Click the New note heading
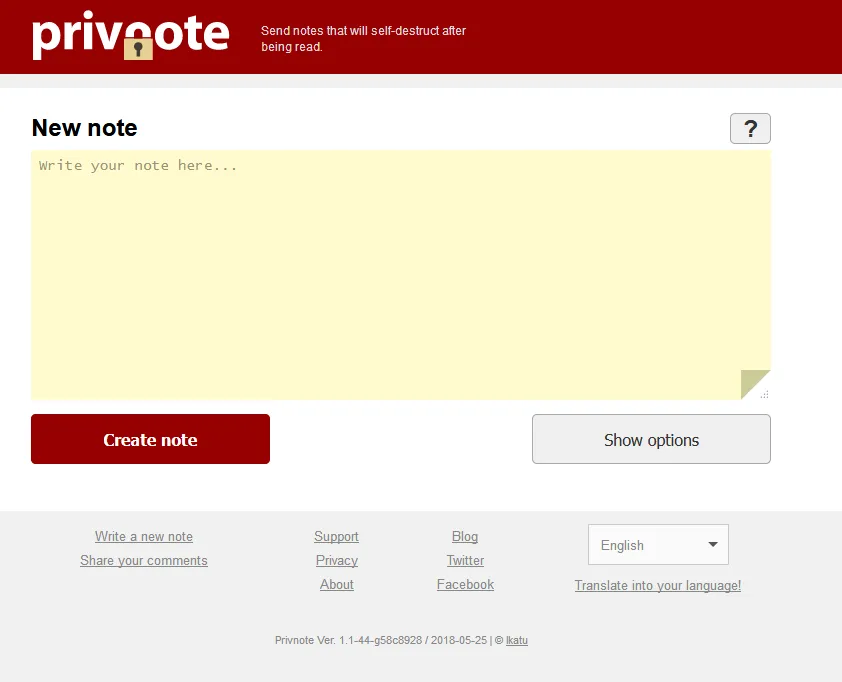 84,128
